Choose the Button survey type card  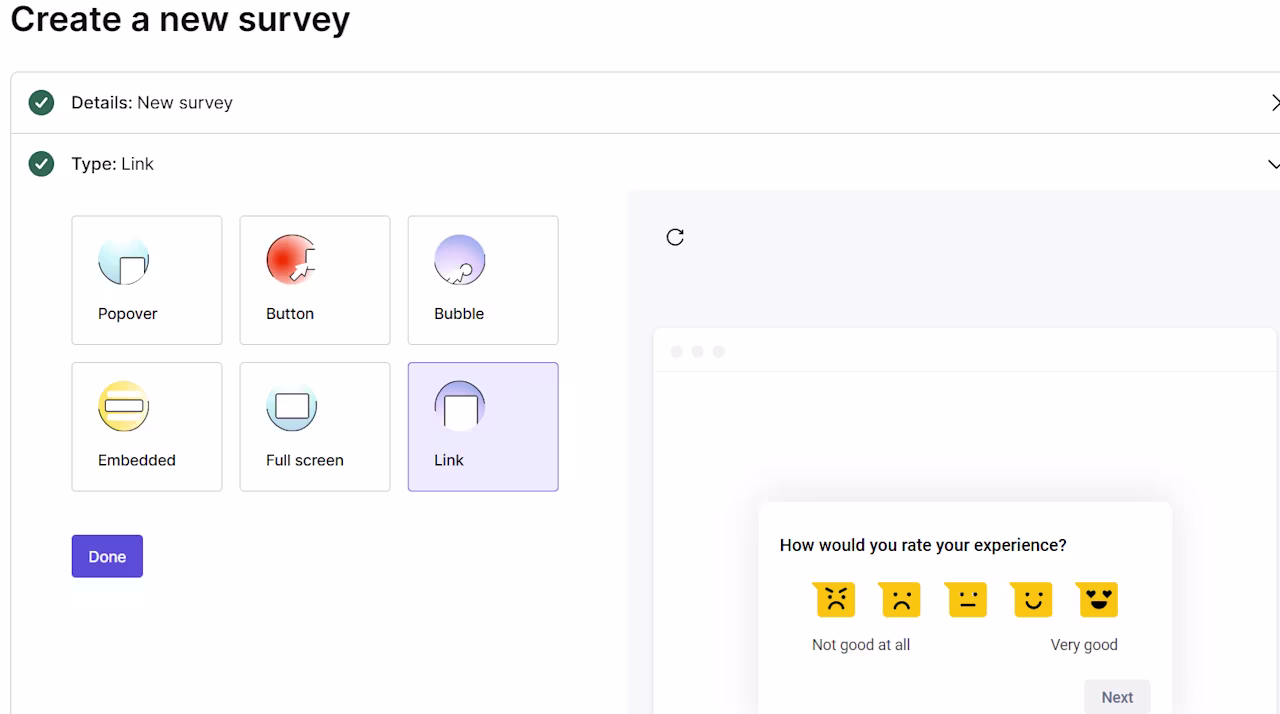[x=315, y=280]
